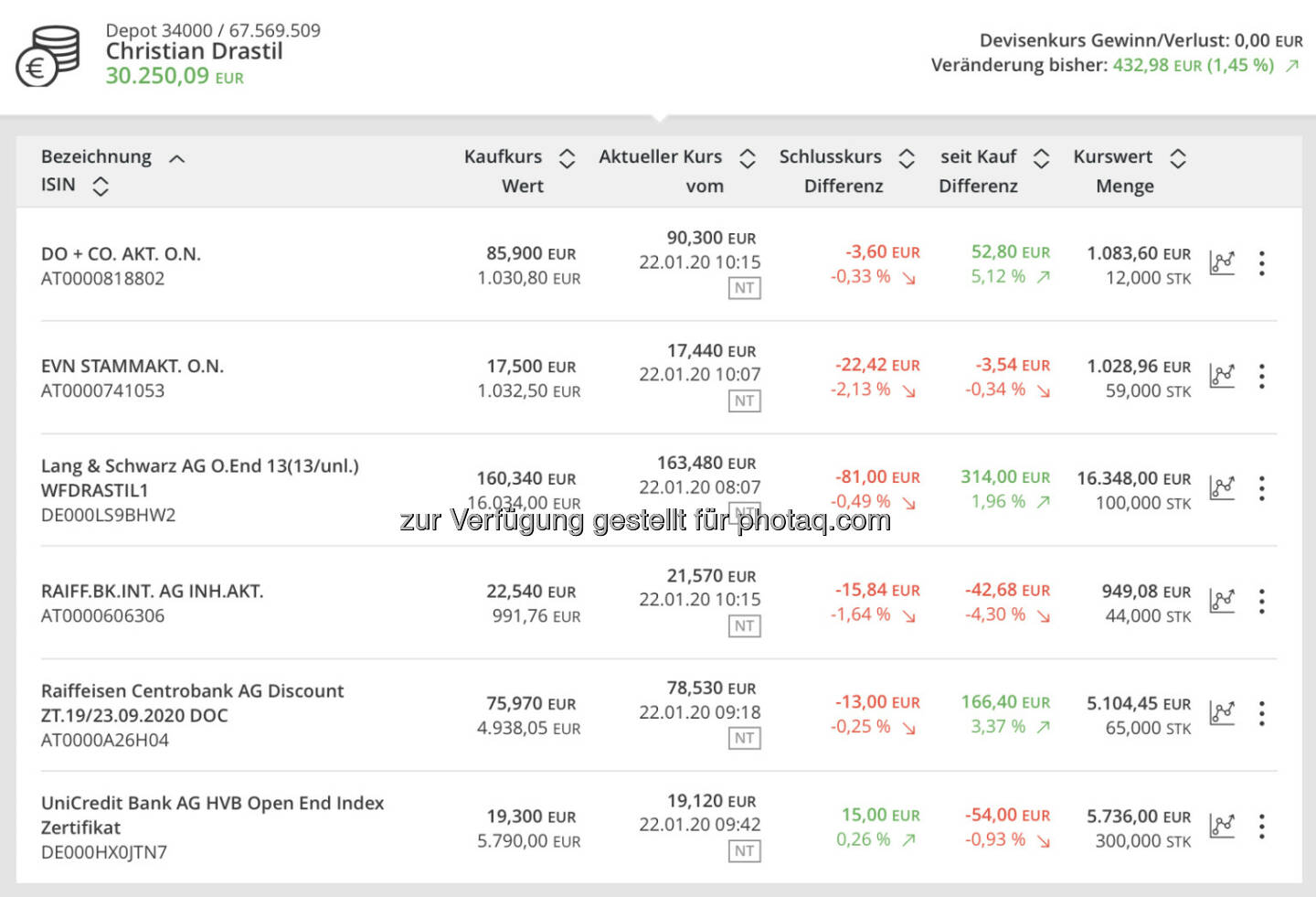
Task: Click current price 90,300 EUR
Action: [x=711, y=238]
